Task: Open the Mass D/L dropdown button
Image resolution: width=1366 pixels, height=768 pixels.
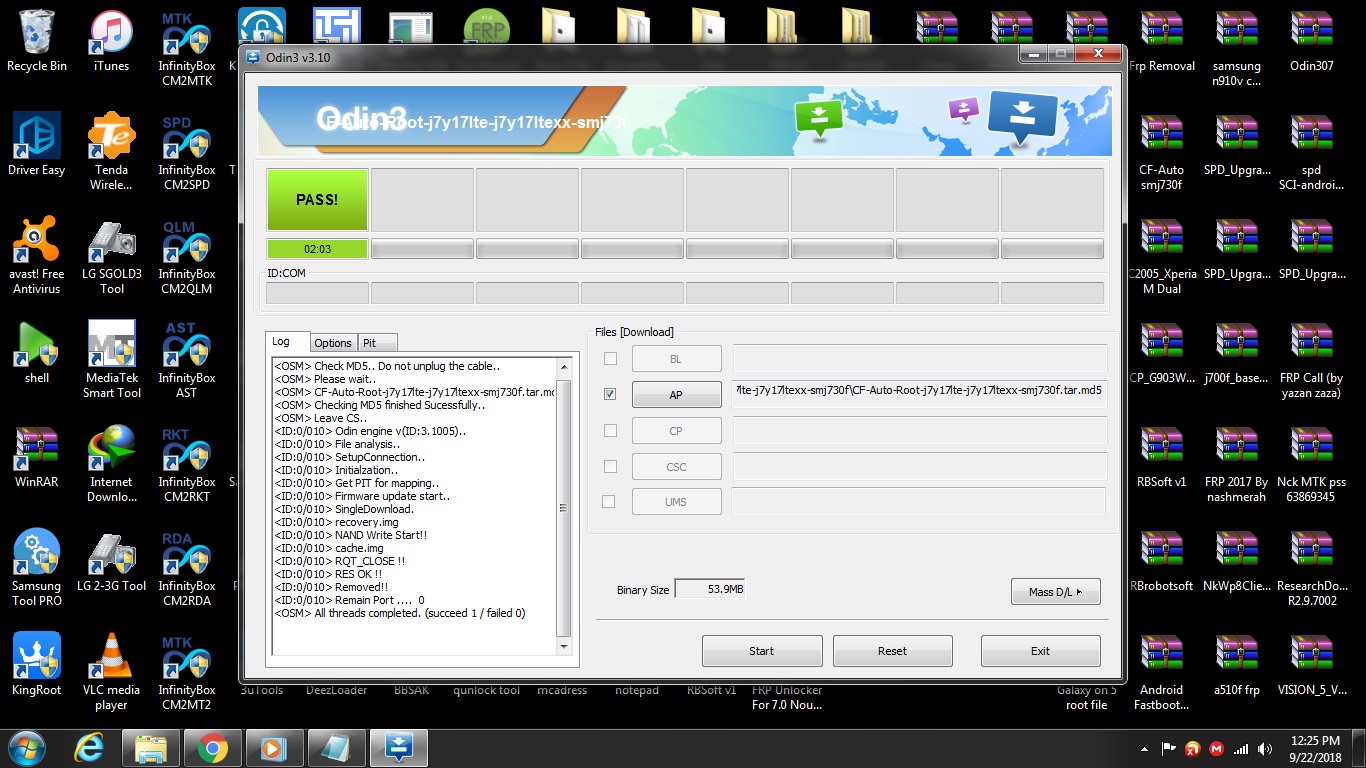Action: pos(1055,592)
